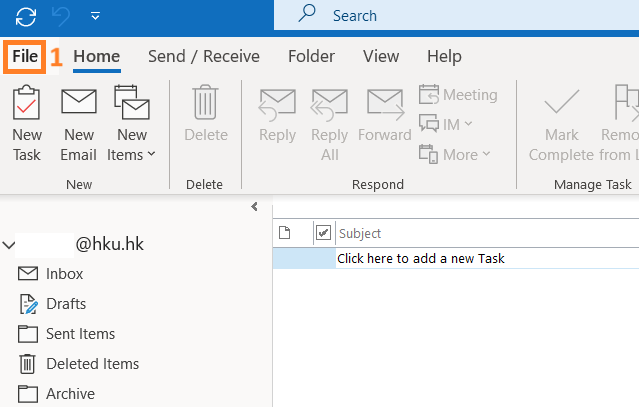Open the Deleted Items folder
Viewport: 640px width, 410px height.
(78, 364)
